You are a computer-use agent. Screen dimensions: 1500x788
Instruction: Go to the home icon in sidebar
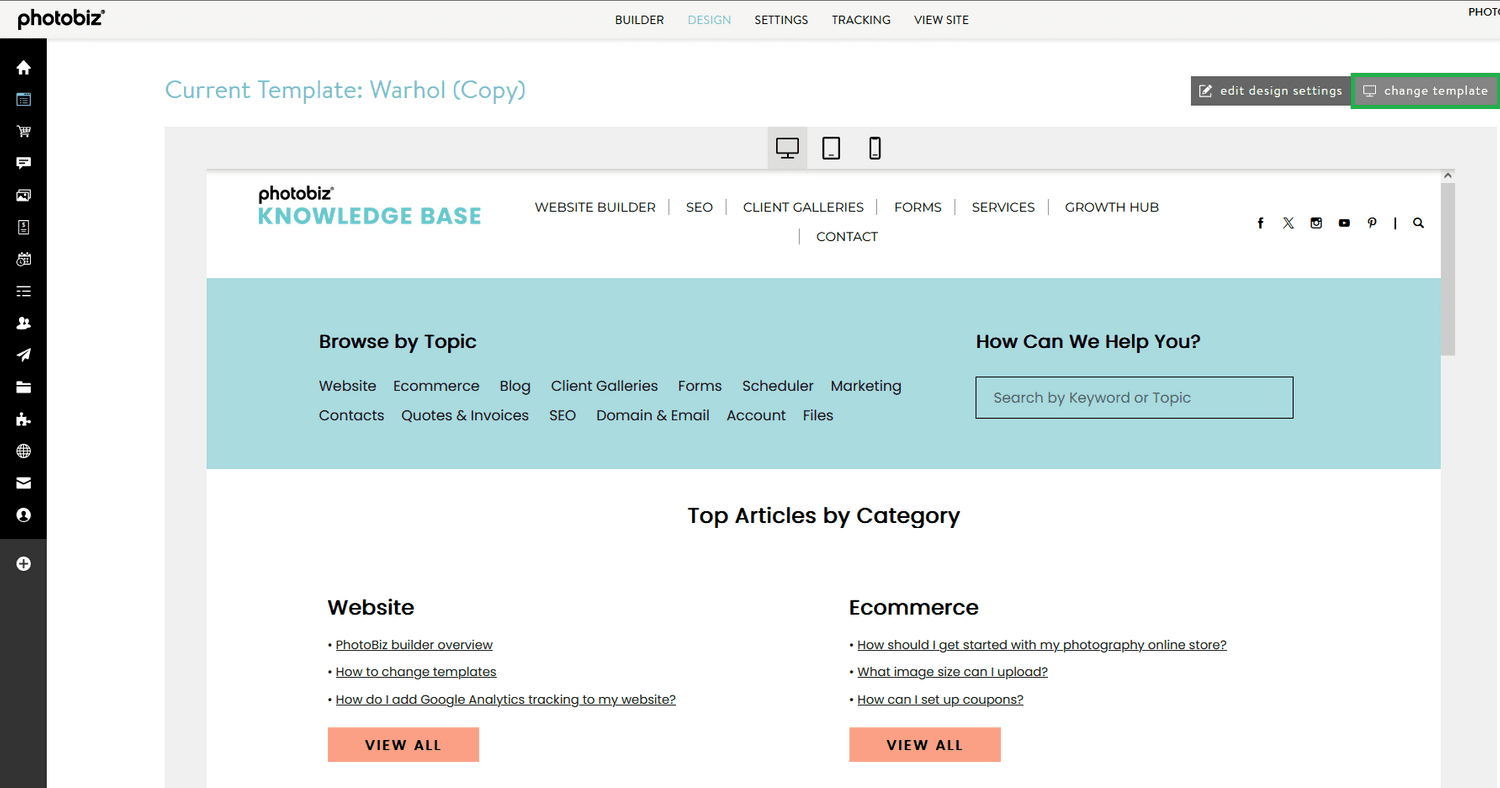(23, 68)
